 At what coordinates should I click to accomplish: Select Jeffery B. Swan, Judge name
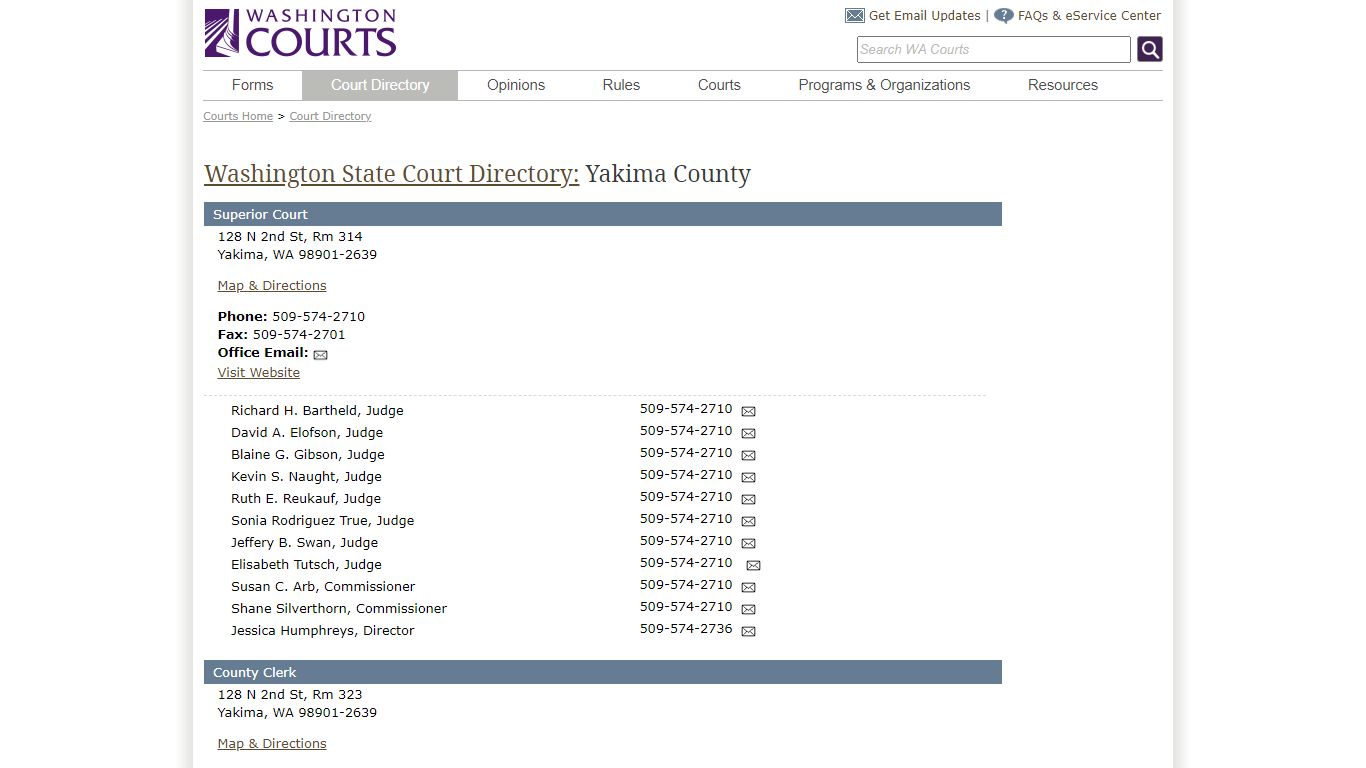[304, 543]
